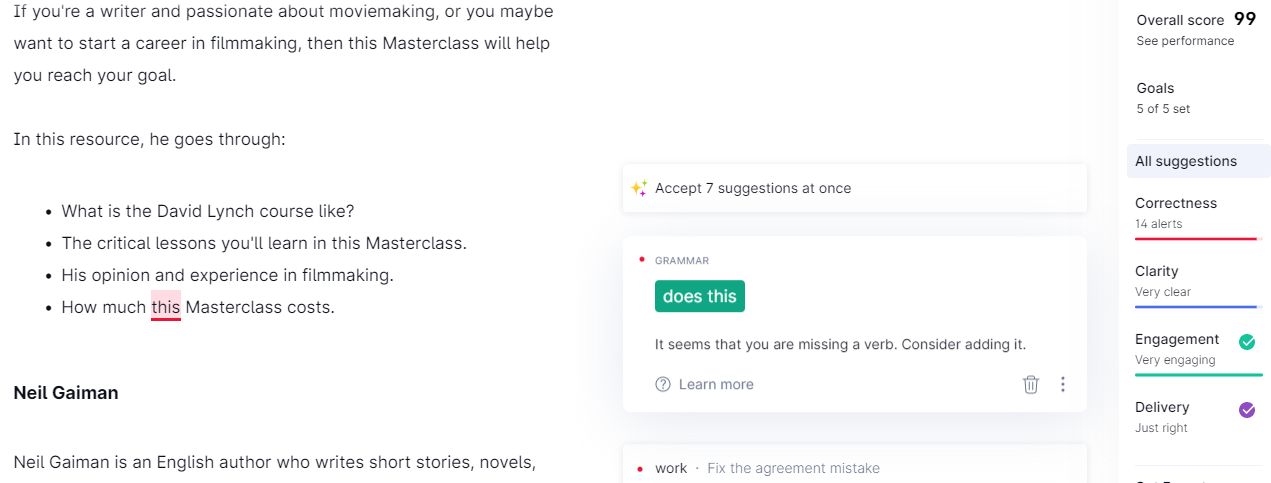This screenshot has height=483, width=1271.
Task: Click the underlined word "this" in text
Action: click(x=166, y=307)
